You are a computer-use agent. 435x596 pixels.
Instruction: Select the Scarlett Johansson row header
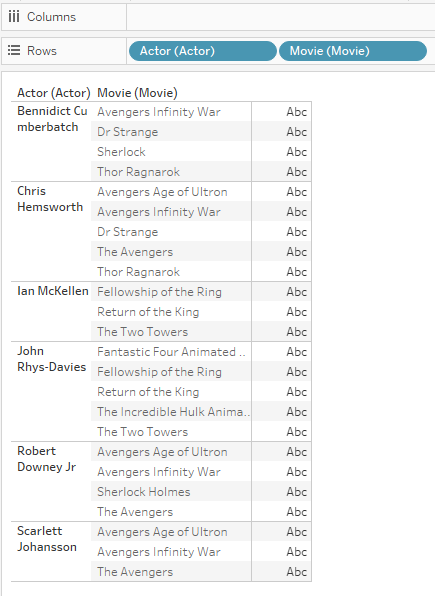click(x=47, y=539)
